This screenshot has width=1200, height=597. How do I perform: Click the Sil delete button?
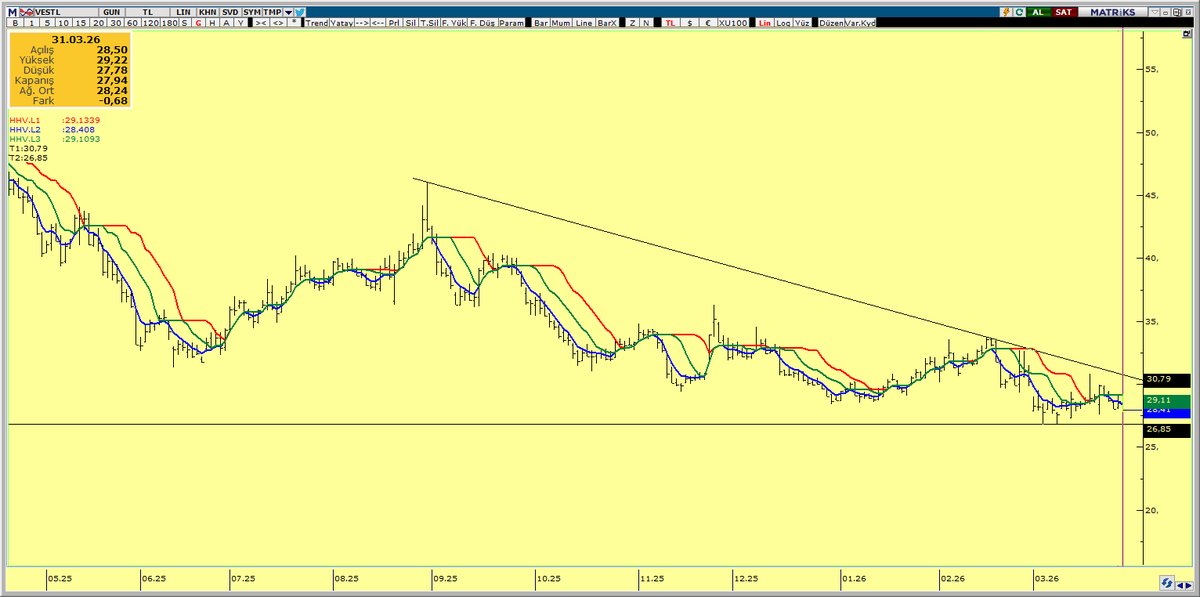[x=410, y=22]
